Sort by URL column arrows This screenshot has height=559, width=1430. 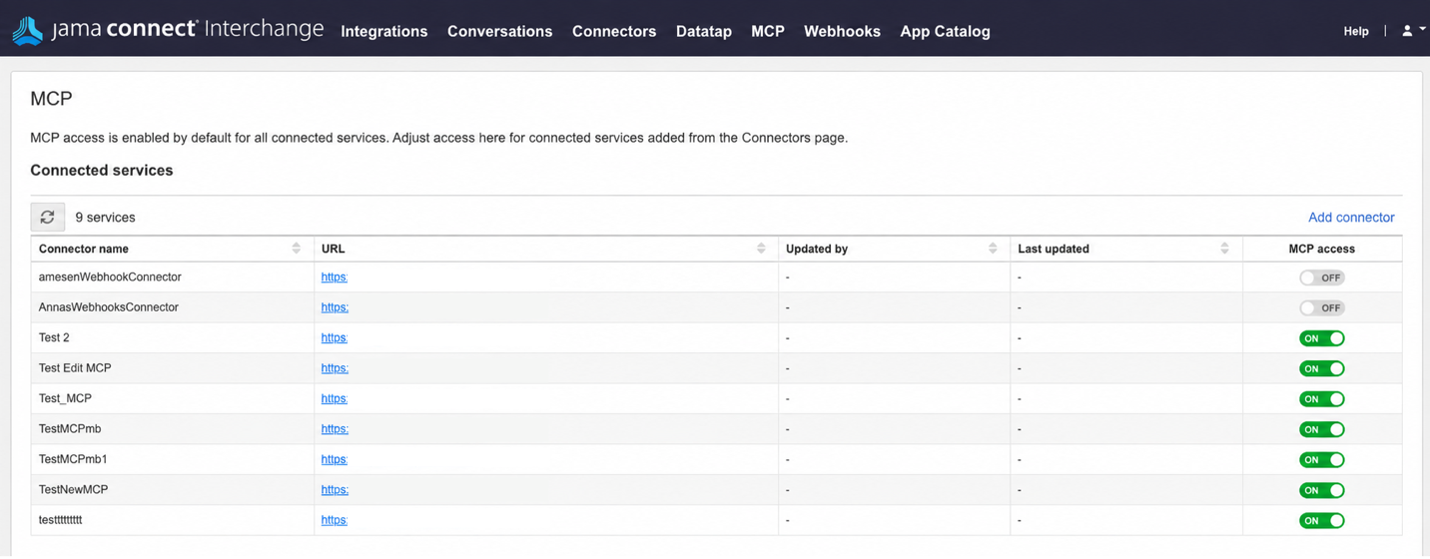coord(761,249)
